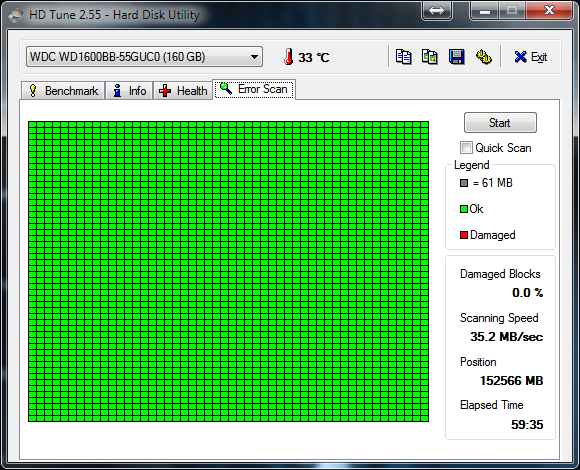The height and width of the screenshot is (470, 580).
Task: Open the Info tab
Action: (x=129, y=91)
